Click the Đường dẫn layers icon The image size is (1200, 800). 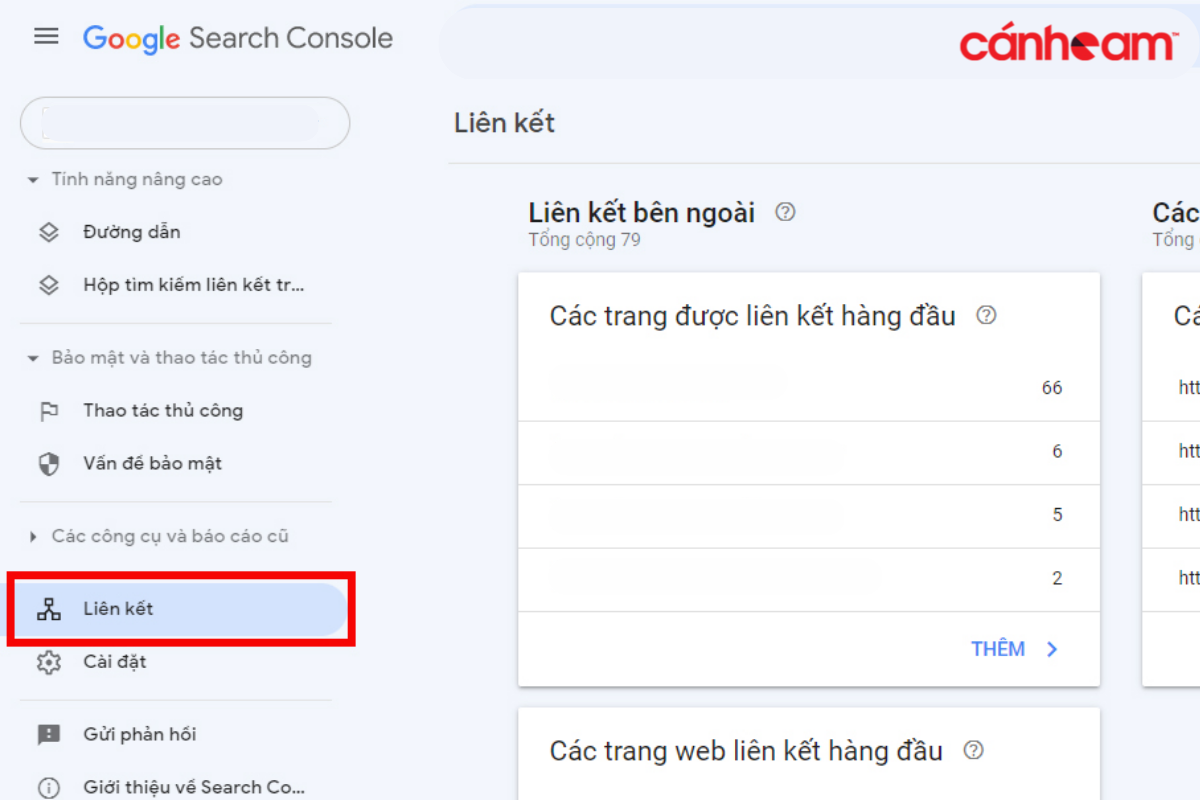click(49, 232)
